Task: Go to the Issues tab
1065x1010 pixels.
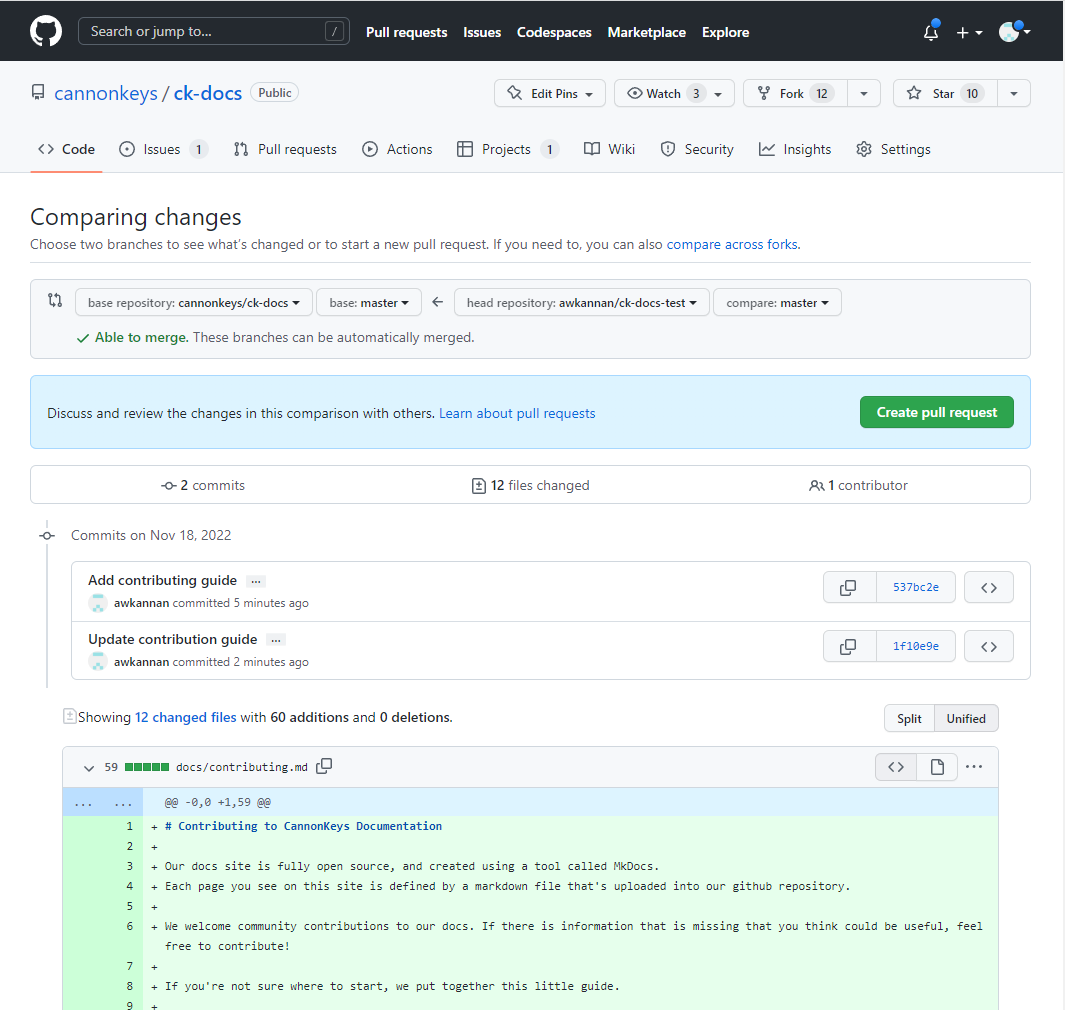Action: 161,149
